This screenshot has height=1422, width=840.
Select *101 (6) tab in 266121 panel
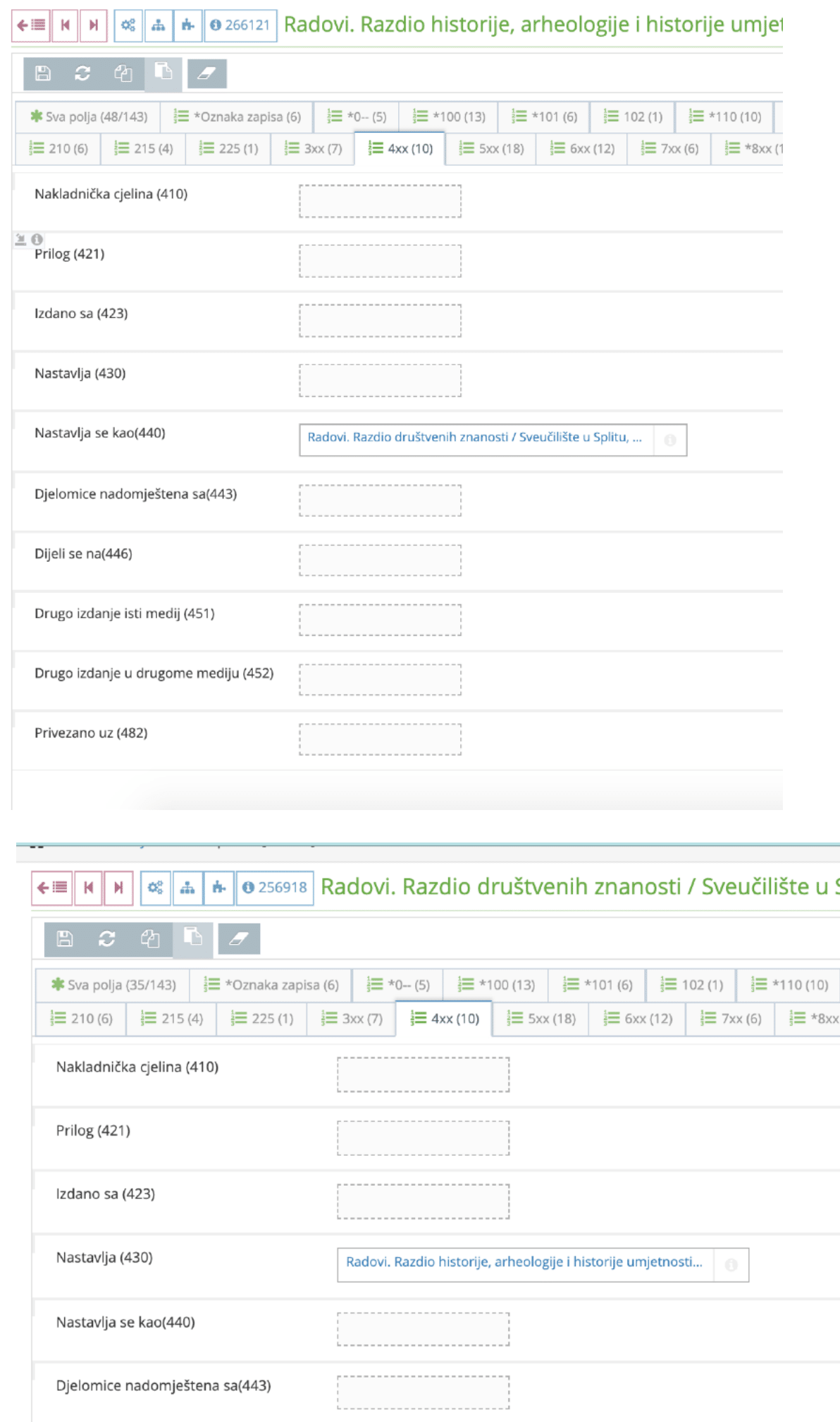coord(544,116)
